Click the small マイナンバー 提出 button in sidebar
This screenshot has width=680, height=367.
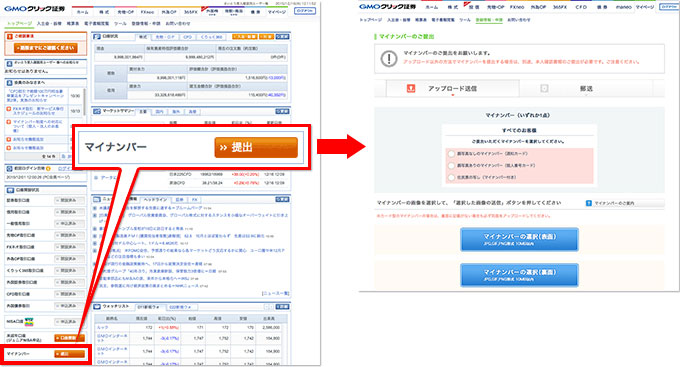(x=69, y=354)
